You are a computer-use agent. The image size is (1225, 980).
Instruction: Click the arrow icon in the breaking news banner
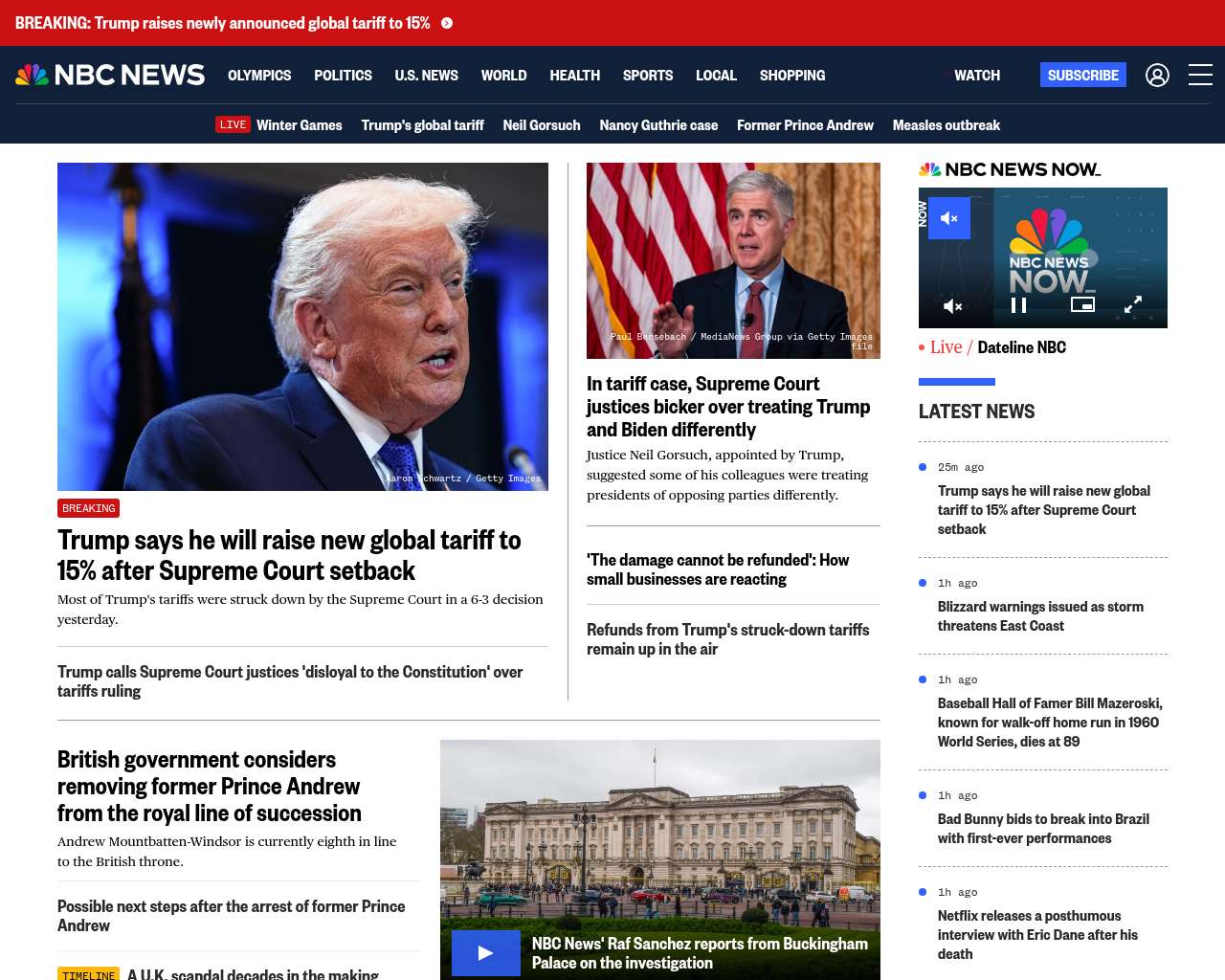(447, 23)
